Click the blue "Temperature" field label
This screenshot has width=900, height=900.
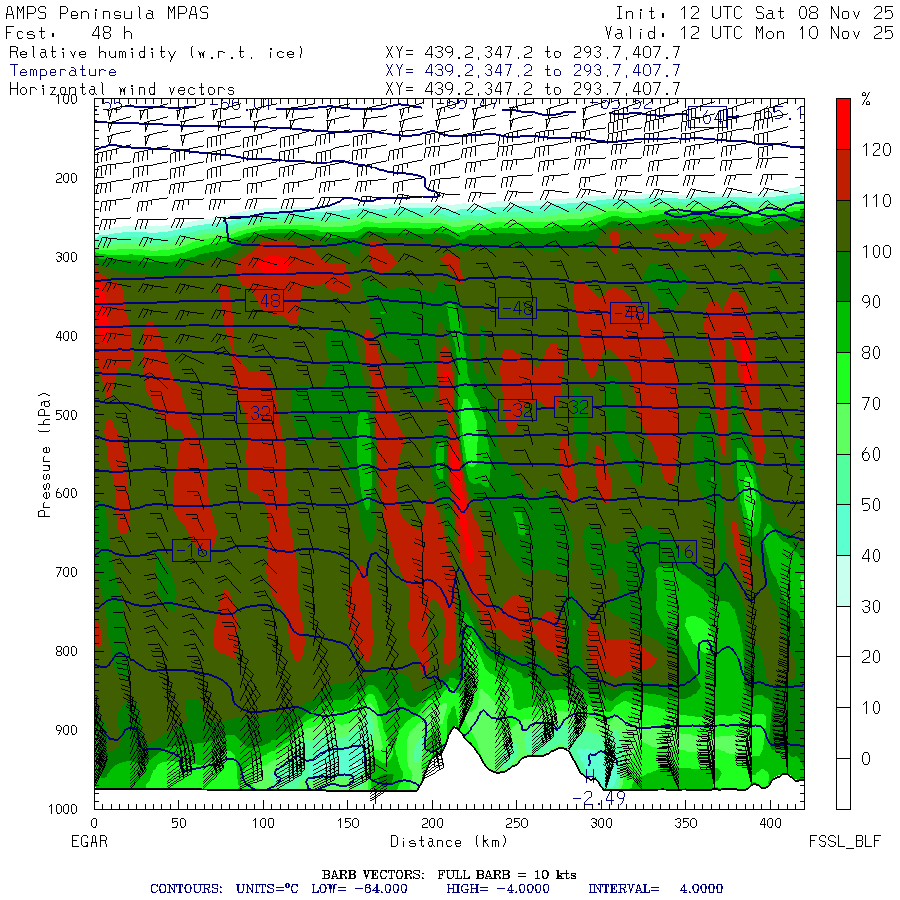click(x=63, y=71)
